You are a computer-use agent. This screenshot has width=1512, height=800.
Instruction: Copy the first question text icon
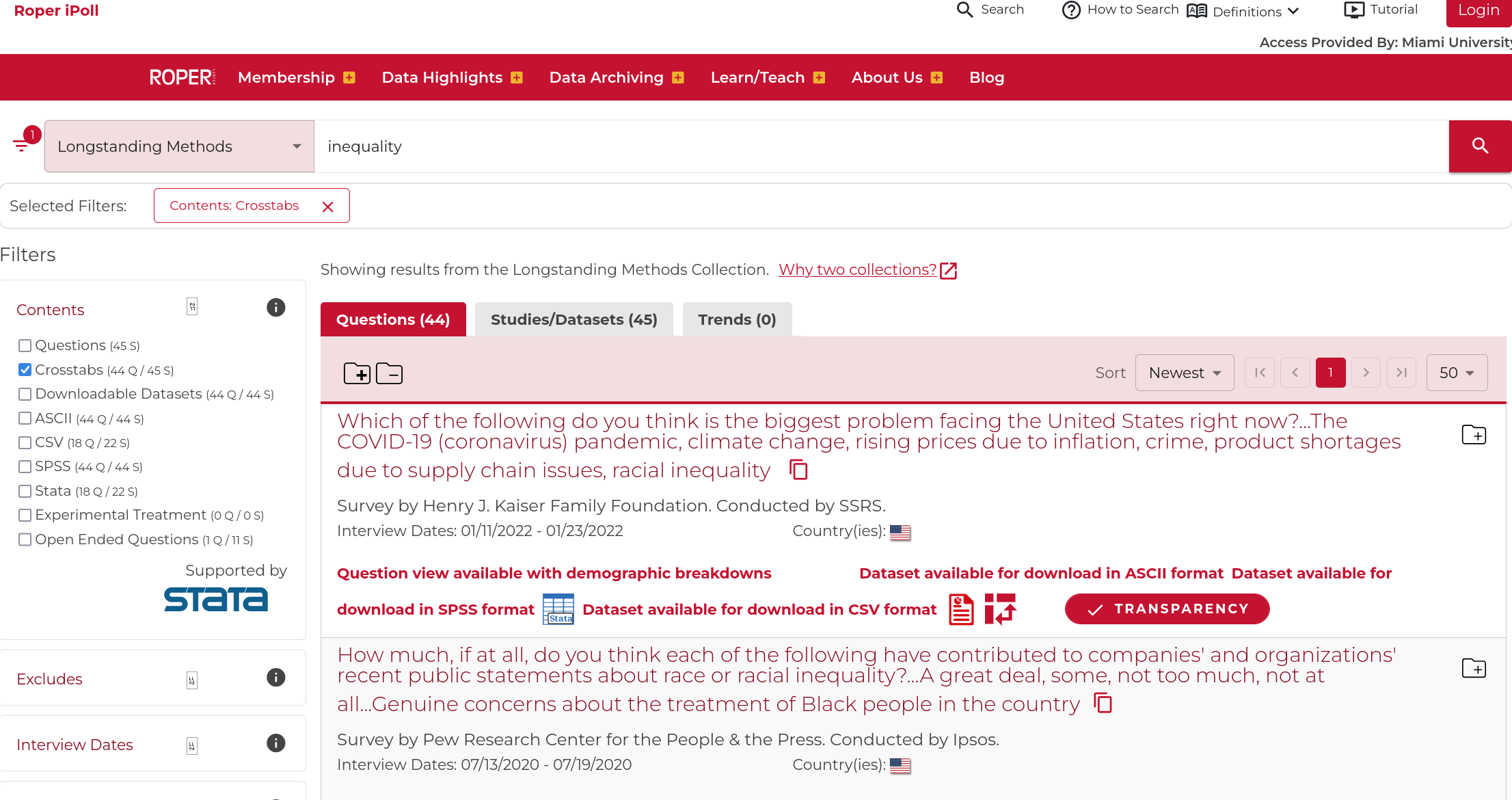[x=798, y=470]
